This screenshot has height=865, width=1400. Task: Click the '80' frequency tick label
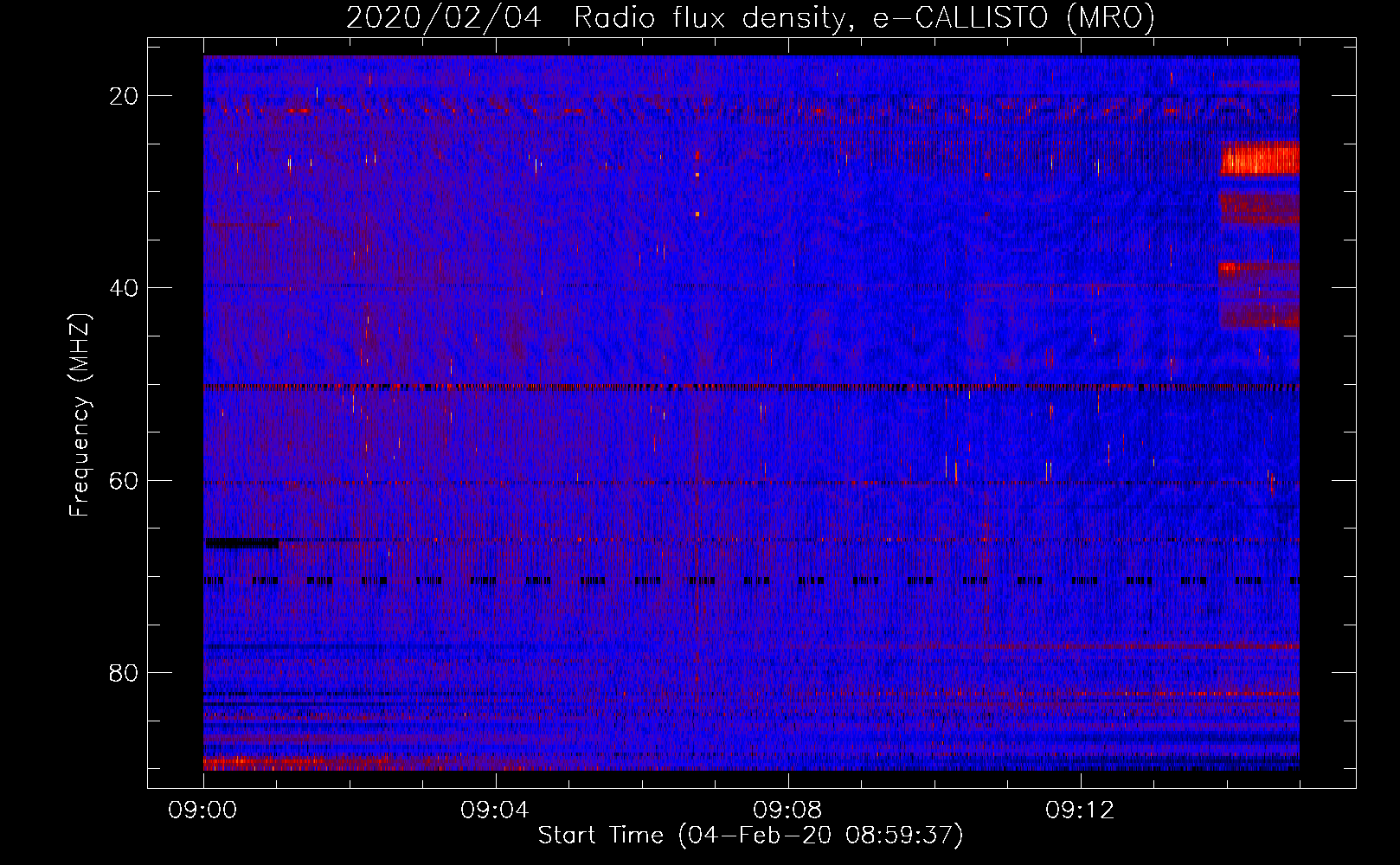125,672
